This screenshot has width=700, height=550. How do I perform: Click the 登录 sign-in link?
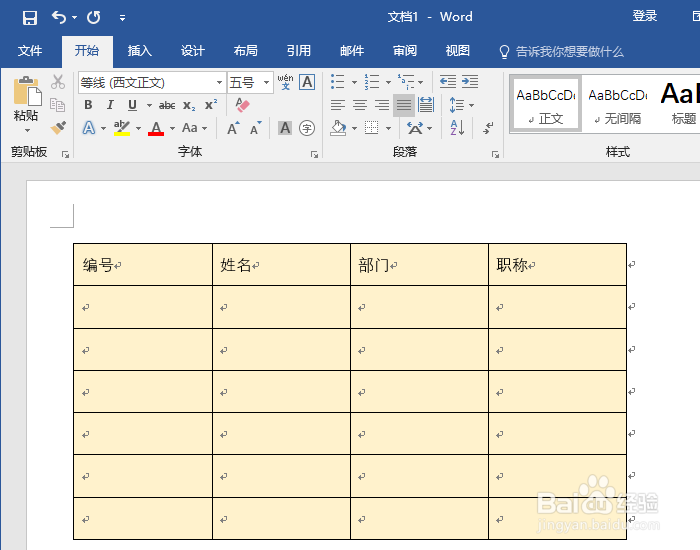(x=645, y=17)
